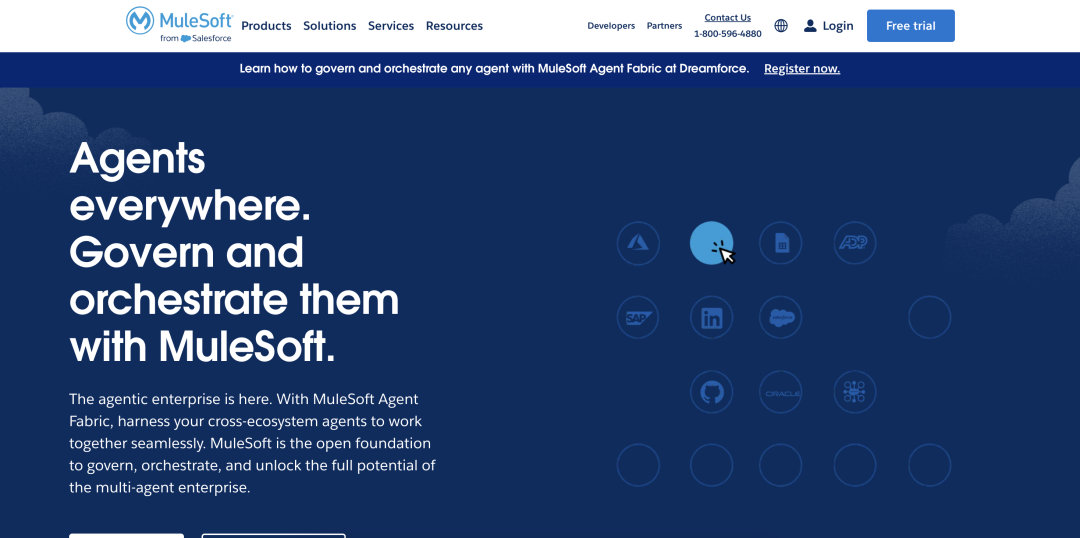Click the MuleSoft logo in header

click(x=179, y=25)
